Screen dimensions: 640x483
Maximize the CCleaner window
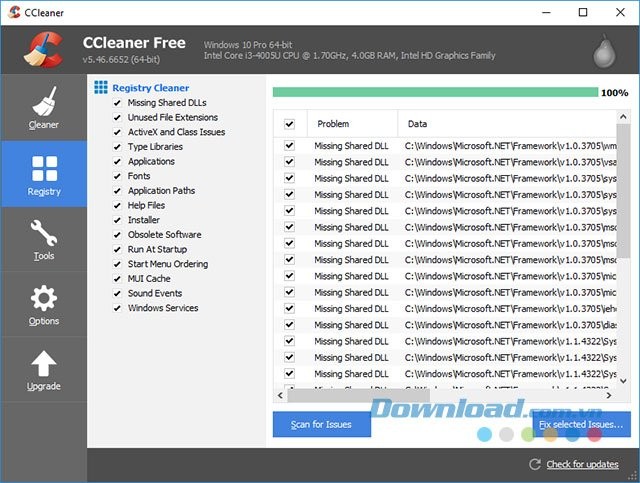coord(583,12)
